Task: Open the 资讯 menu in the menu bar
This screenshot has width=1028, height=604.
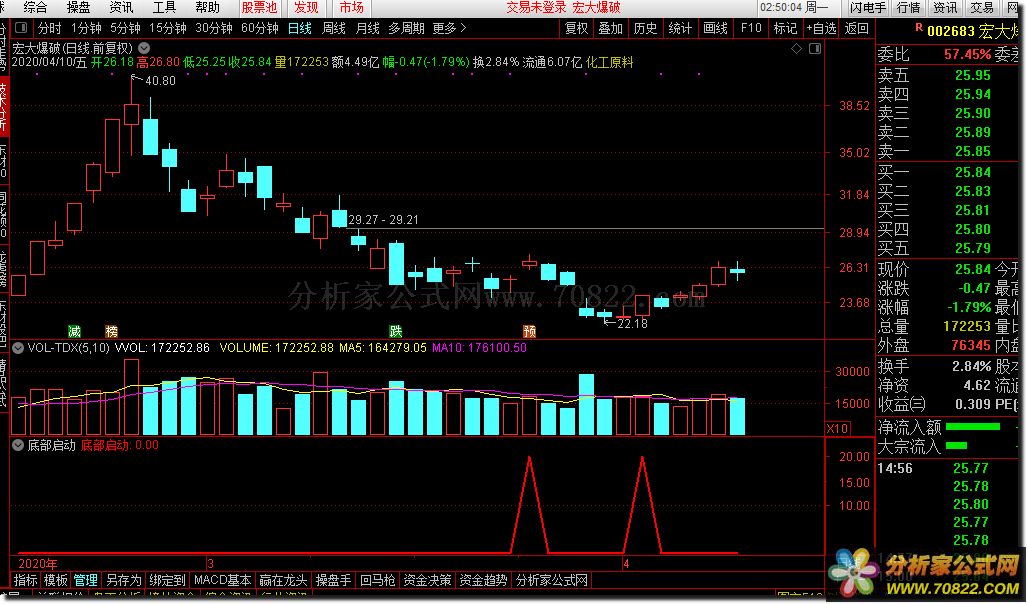Action: [121, 8]
